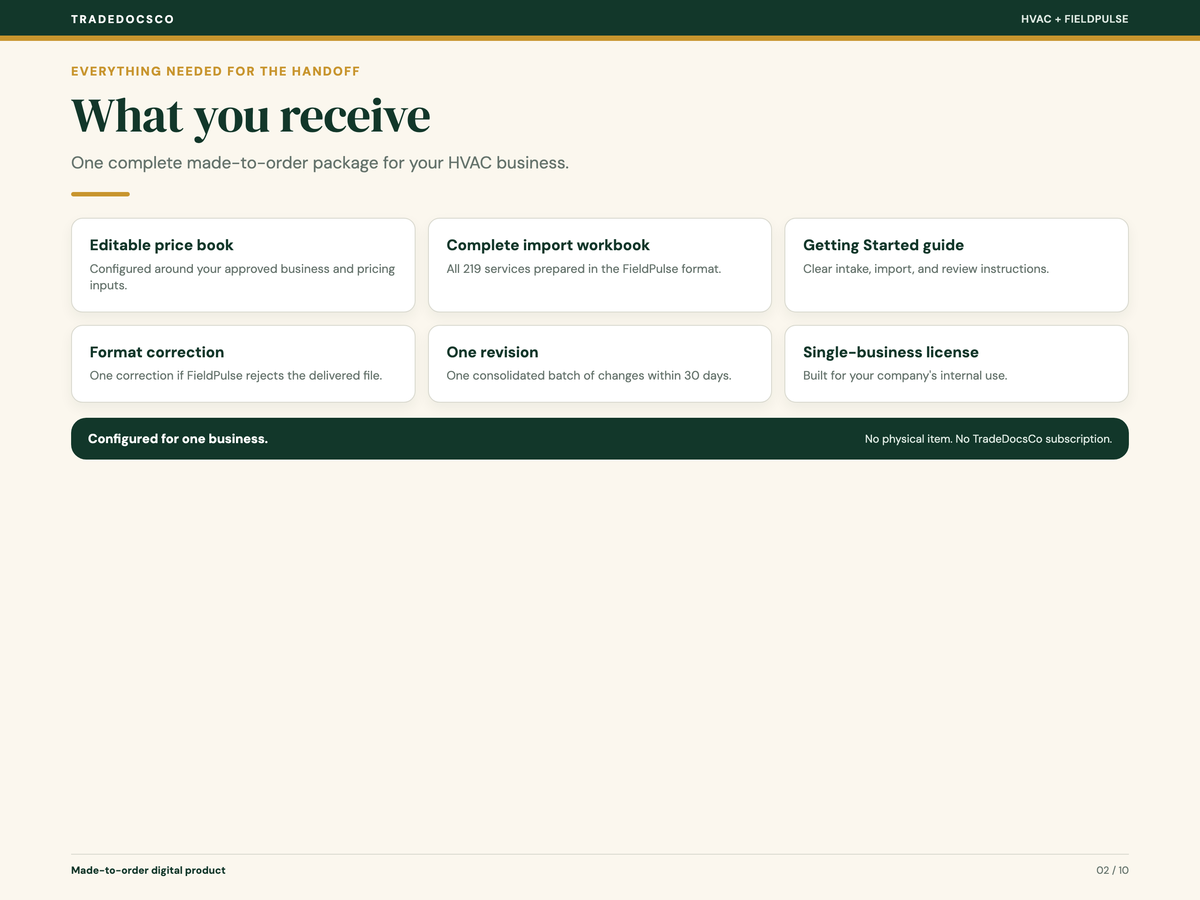Select the 'Everything needed for the handoff' eyebrow text
Image resolution: width=1200 pixels, height=900 pixels.
tap(216, 71)
